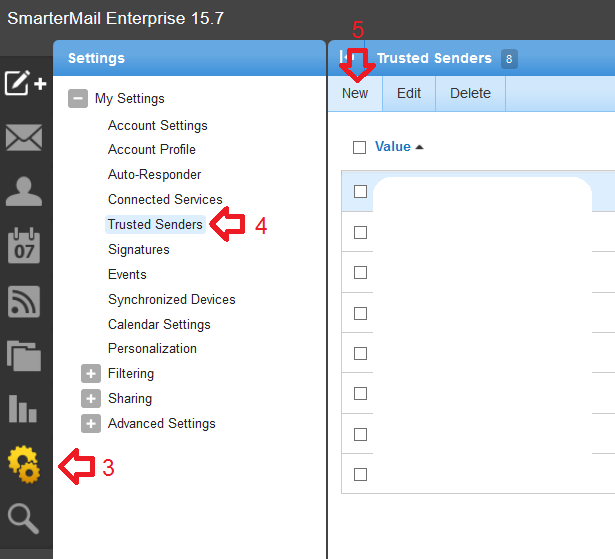Click the Trusted Senders count badge 8

click(509, 59)
